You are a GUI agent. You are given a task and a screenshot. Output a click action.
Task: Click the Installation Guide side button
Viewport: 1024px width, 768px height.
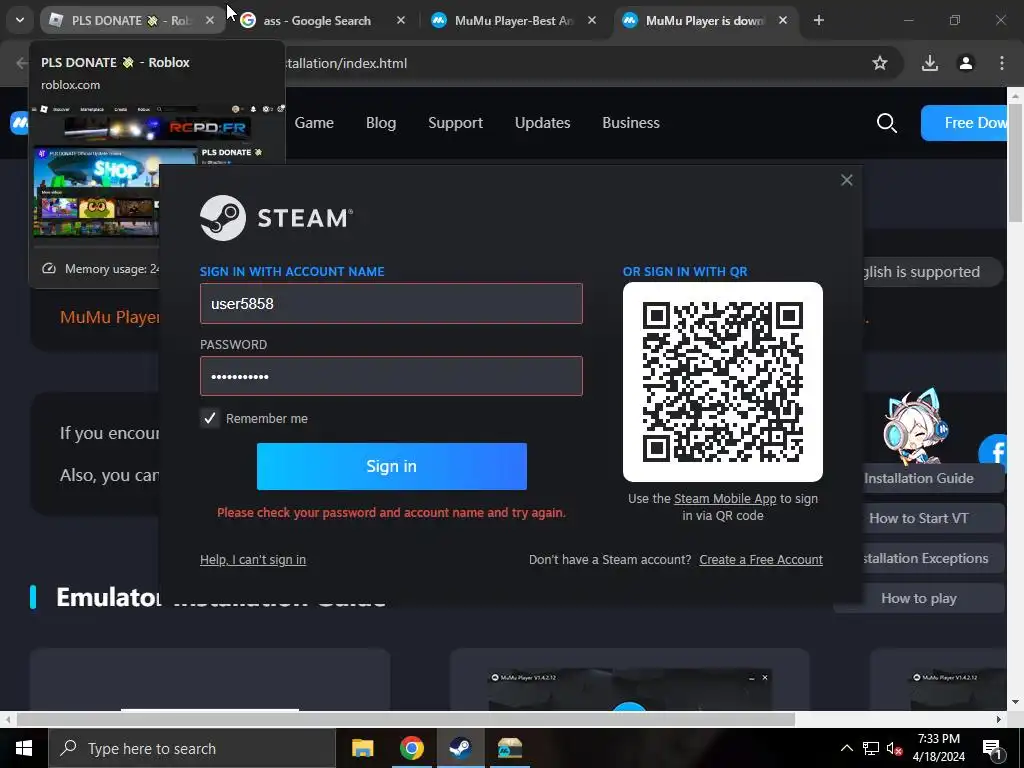[x=933, y=478]
